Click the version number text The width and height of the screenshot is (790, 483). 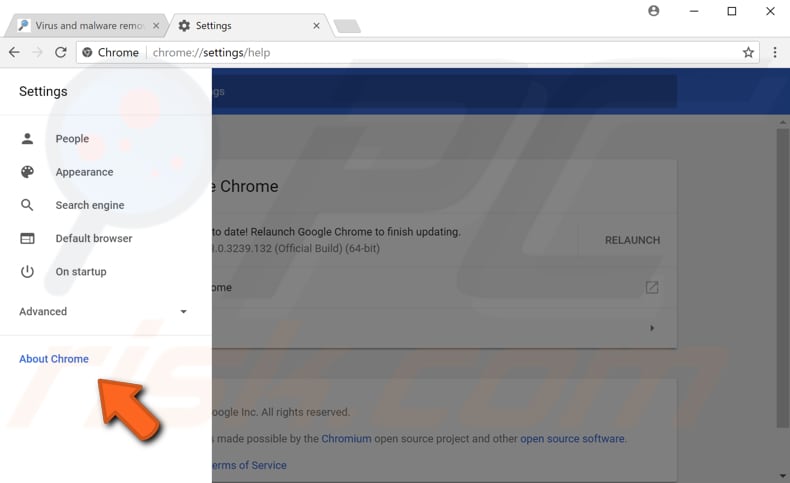tap(296, 248)
